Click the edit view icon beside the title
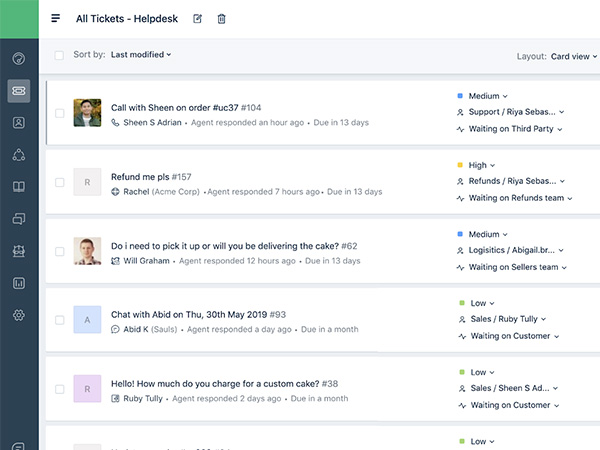This screenshot has height=450, width=600. click(x=197, y=18)
